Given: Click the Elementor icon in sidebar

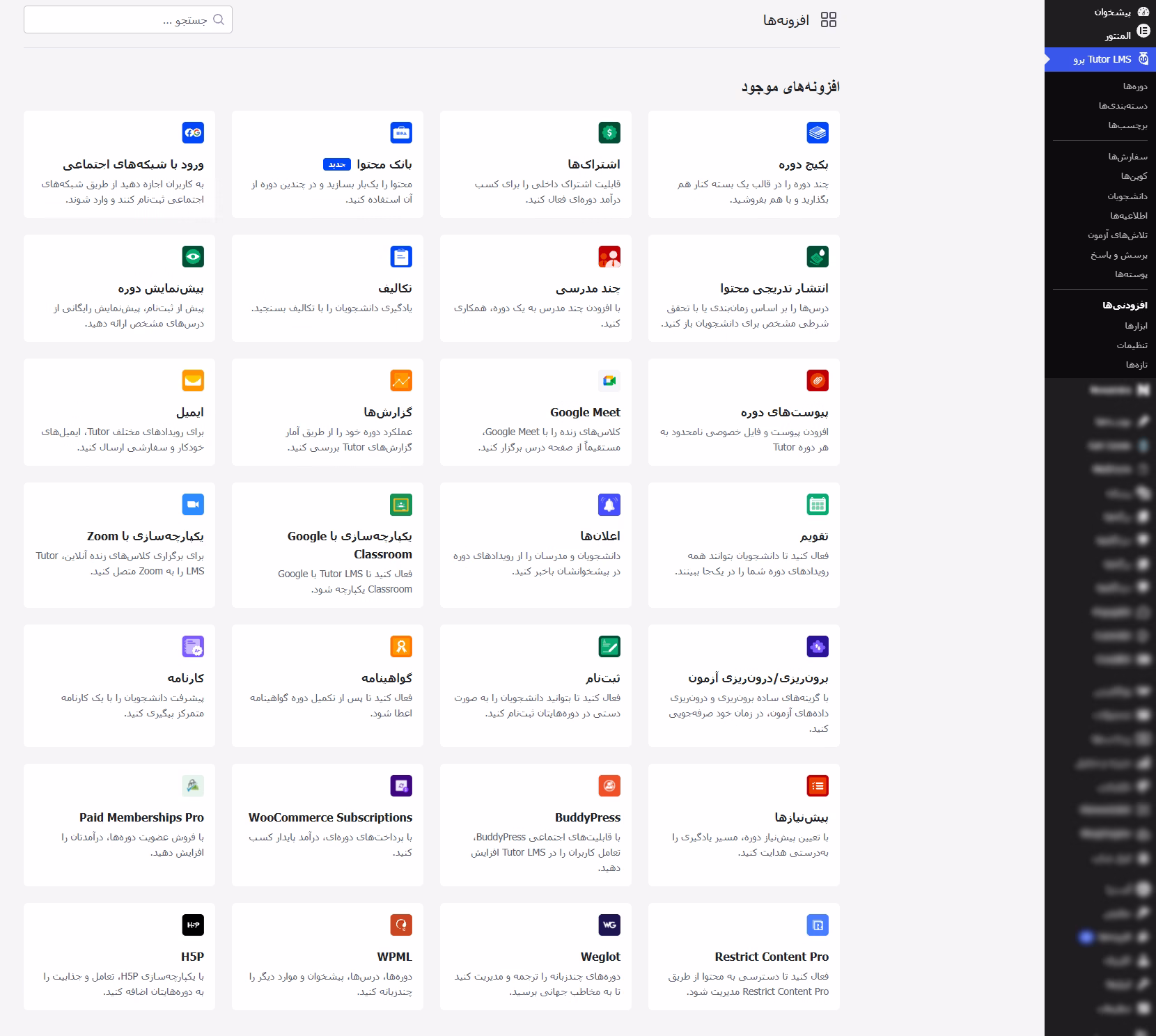Looking at the screenshot, I should click(1143, 31).
